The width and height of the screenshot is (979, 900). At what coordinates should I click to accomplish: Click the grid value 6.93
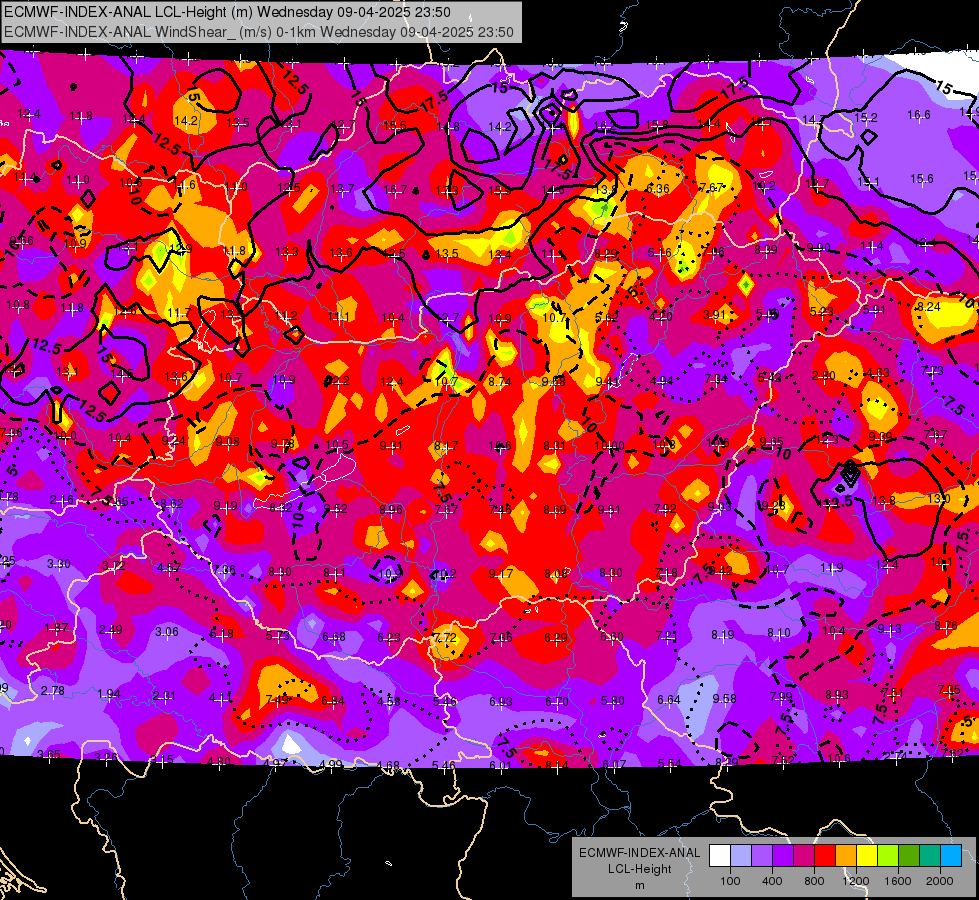coord(501,702)
